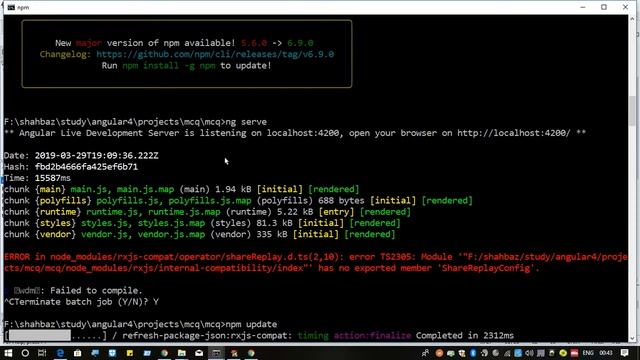Open the red flag tray icon
This screenshot has height=360, width=640.
click(x=574, y=353)
